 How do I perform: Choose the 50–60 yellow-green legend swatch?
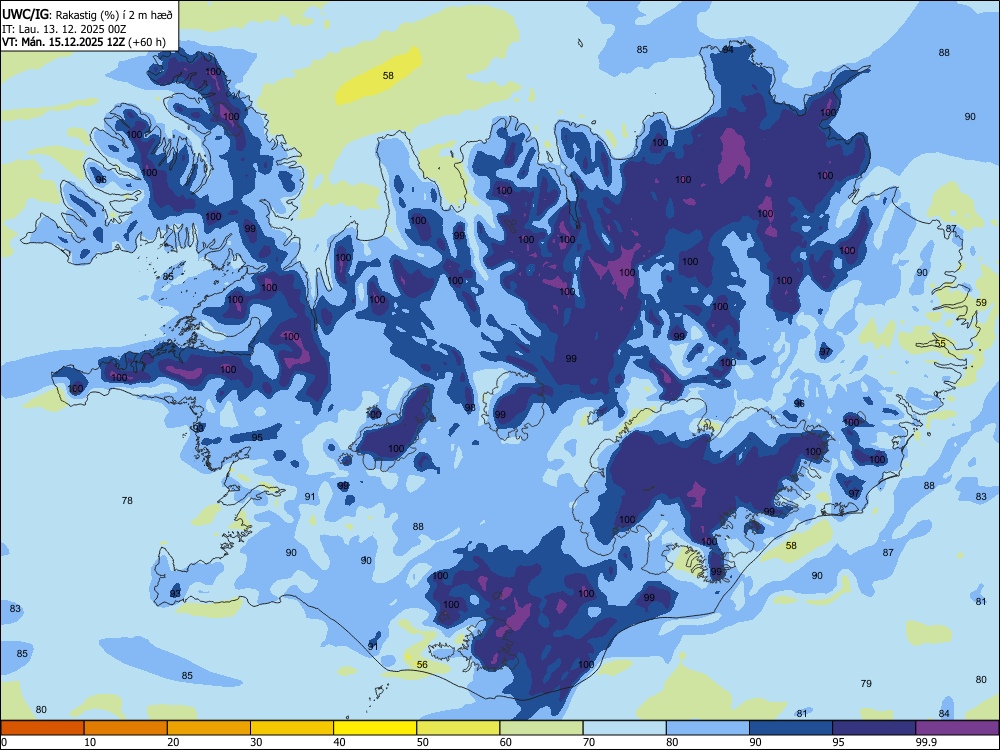point(459,728)
